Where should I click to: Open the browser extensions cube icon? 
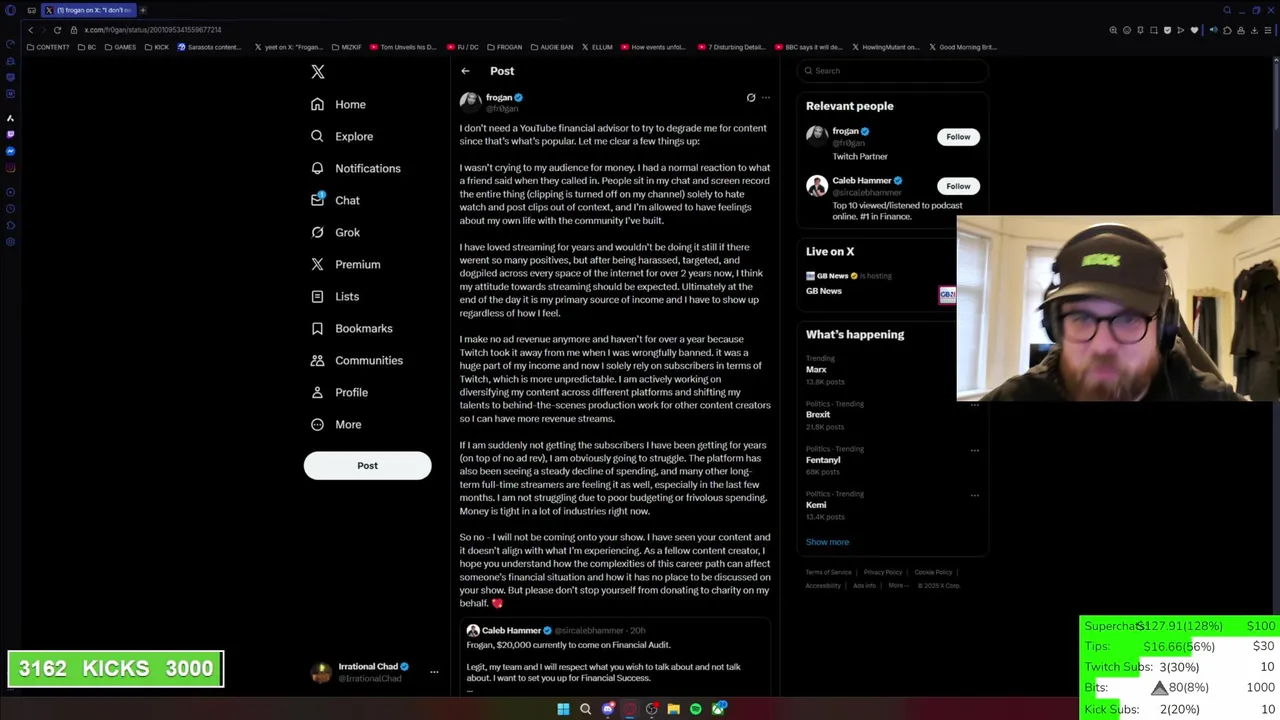coord(1227,30)
